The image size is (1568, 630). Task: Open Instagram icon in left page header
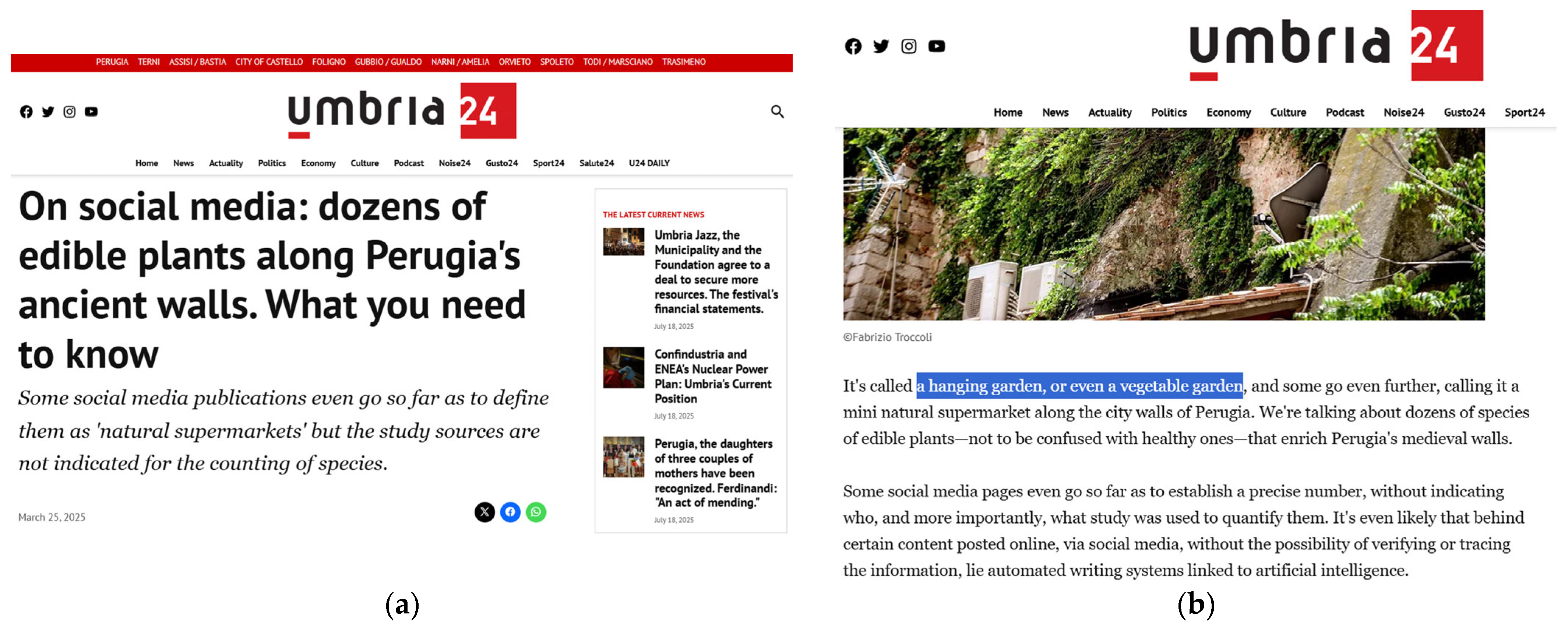point(70,112)
